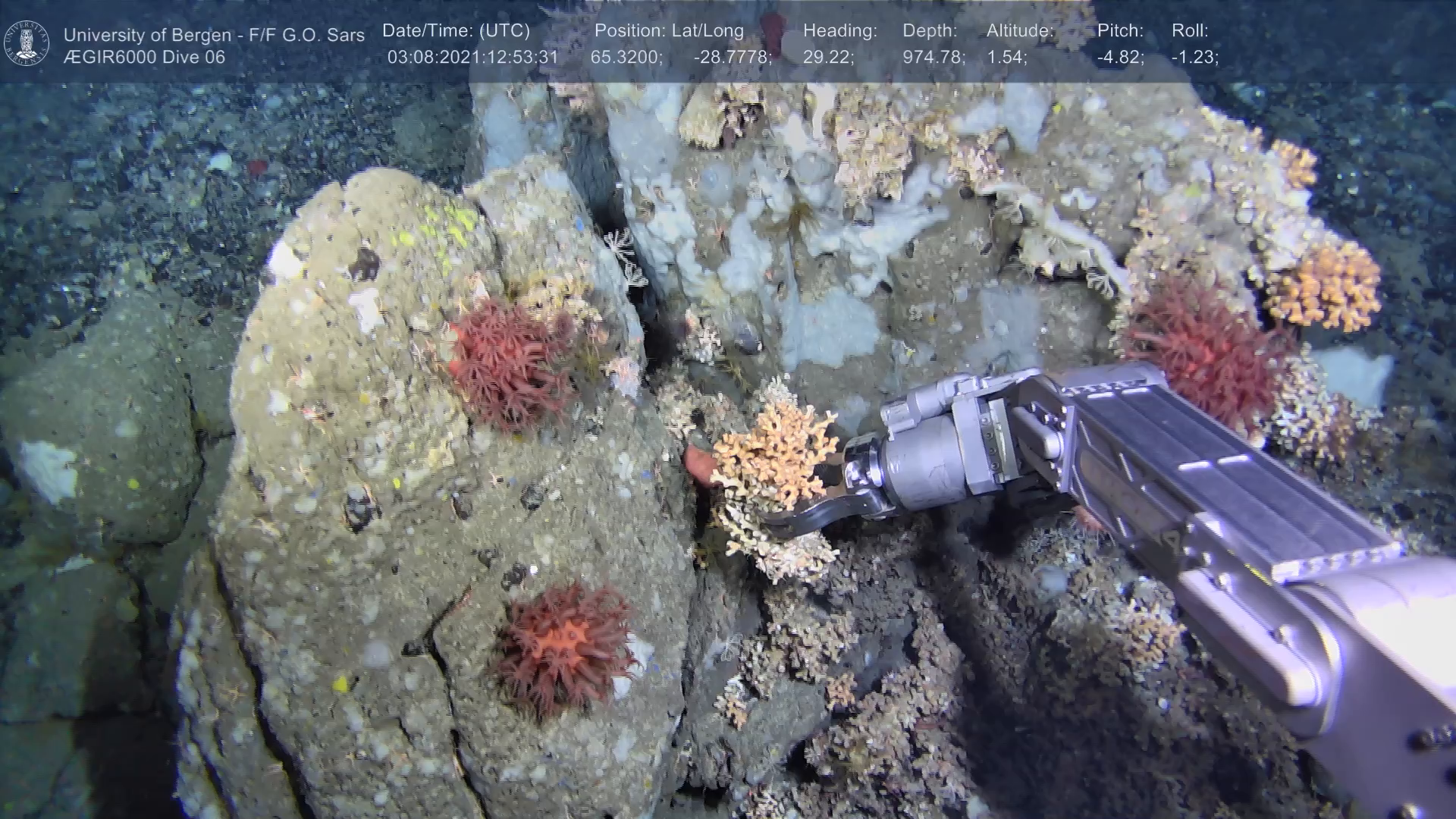Click the 'University of Bergen - F/F G.O. Sars' text
This screenshot has height=819, width=1456.
(x=214, y=35)
